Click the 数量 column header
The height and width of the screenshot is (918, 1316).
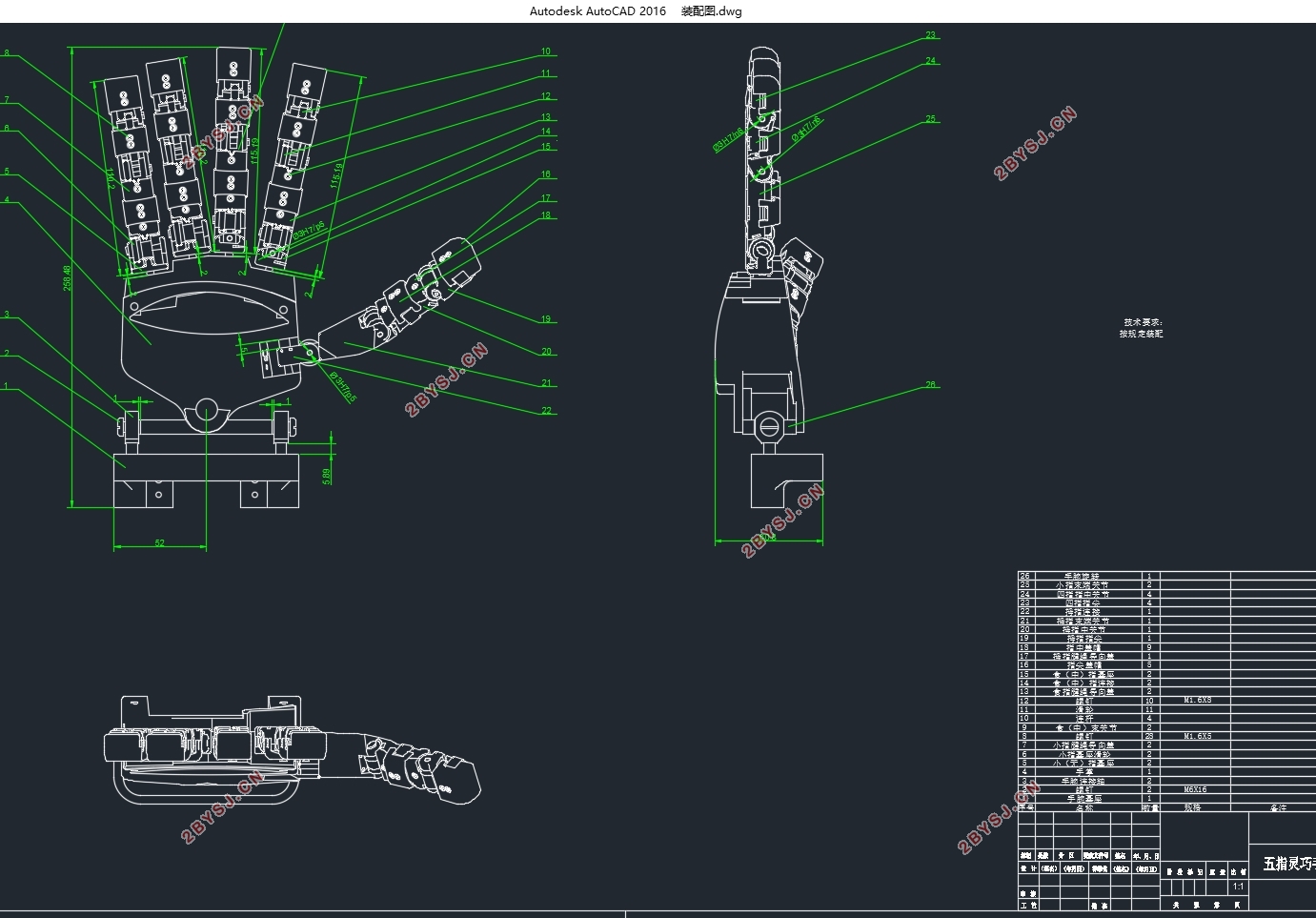coord(1149,807)
